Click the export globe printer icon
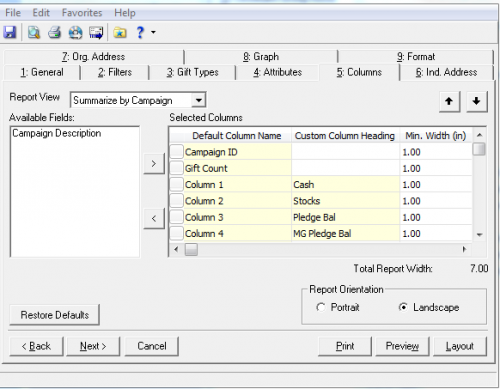 pos(75,32)
